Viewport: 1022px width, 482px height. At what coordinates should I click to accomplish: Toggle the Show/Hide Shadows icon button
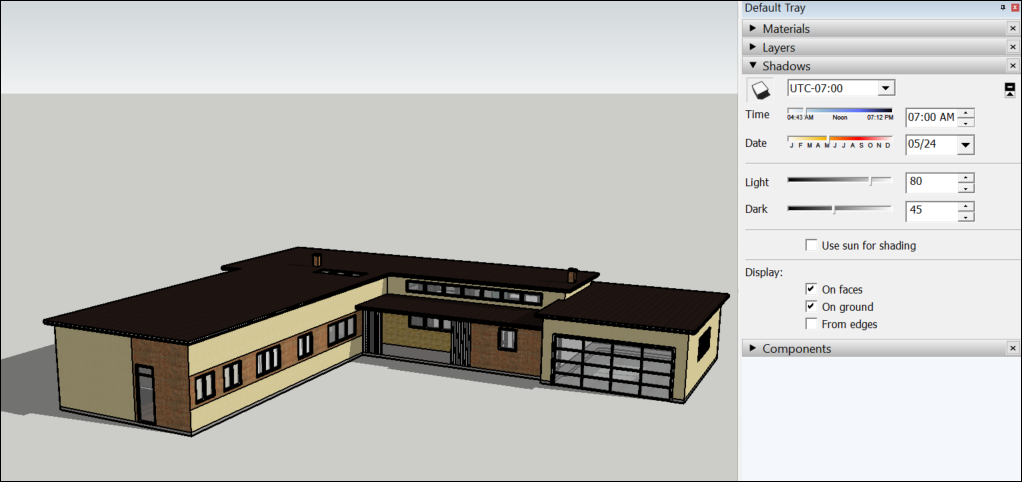tap(760, 90)
